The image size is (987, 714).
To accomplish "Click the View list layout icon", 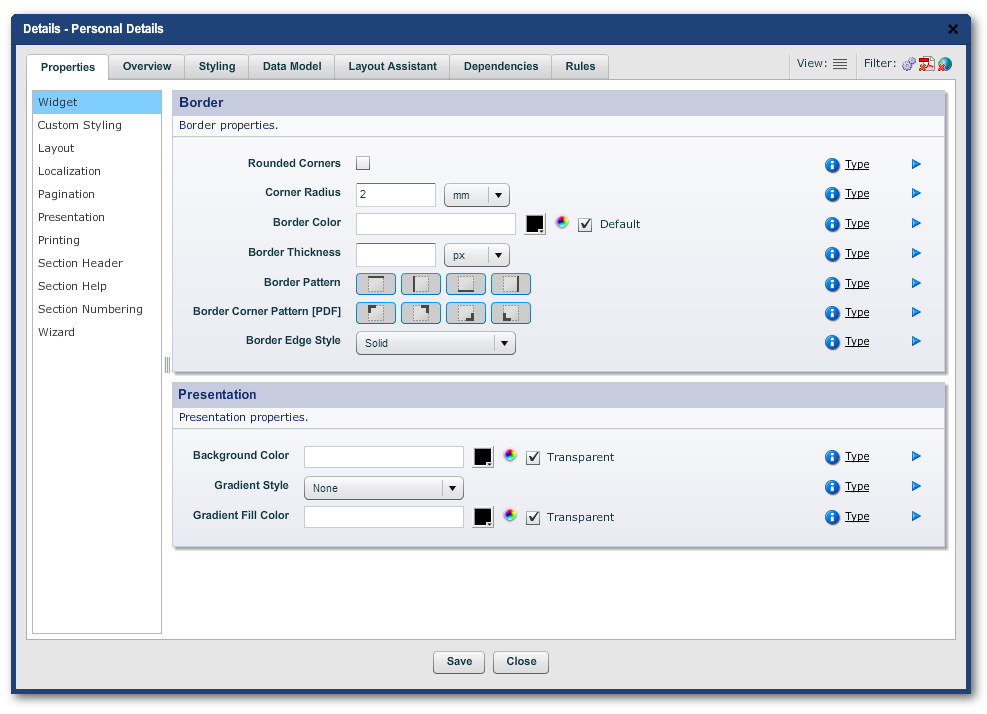I will (840, 64).
